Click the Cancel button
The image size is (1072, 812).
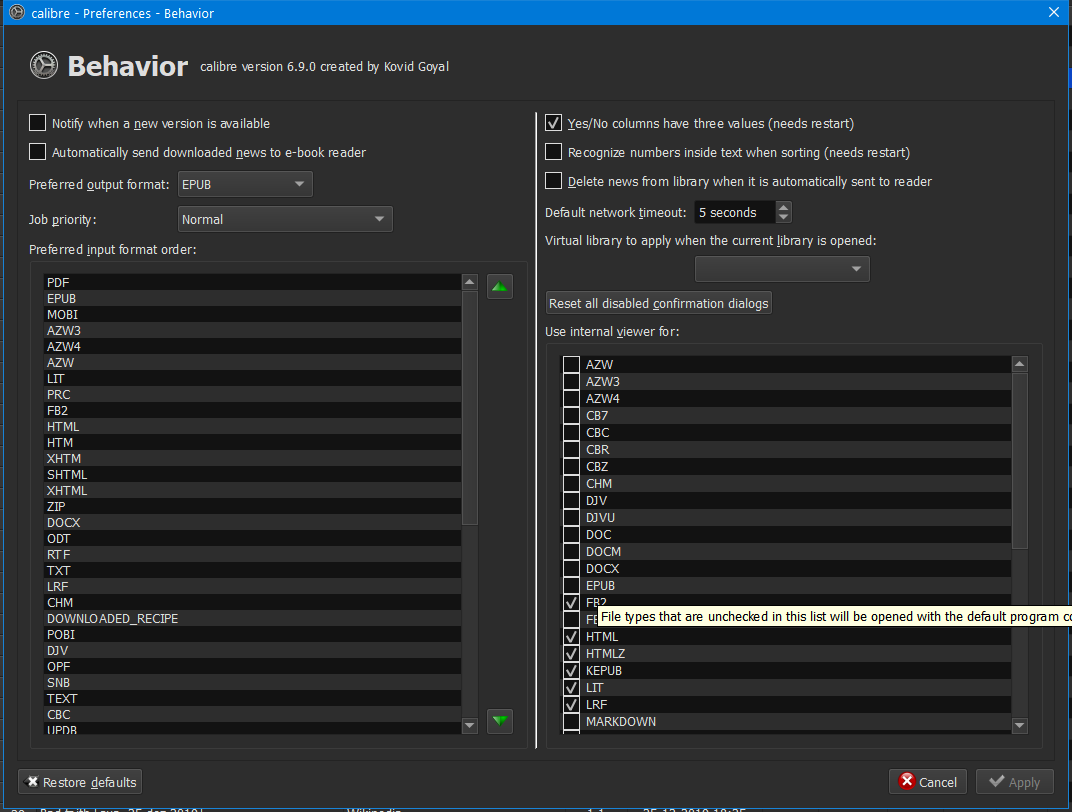point(928,782)
